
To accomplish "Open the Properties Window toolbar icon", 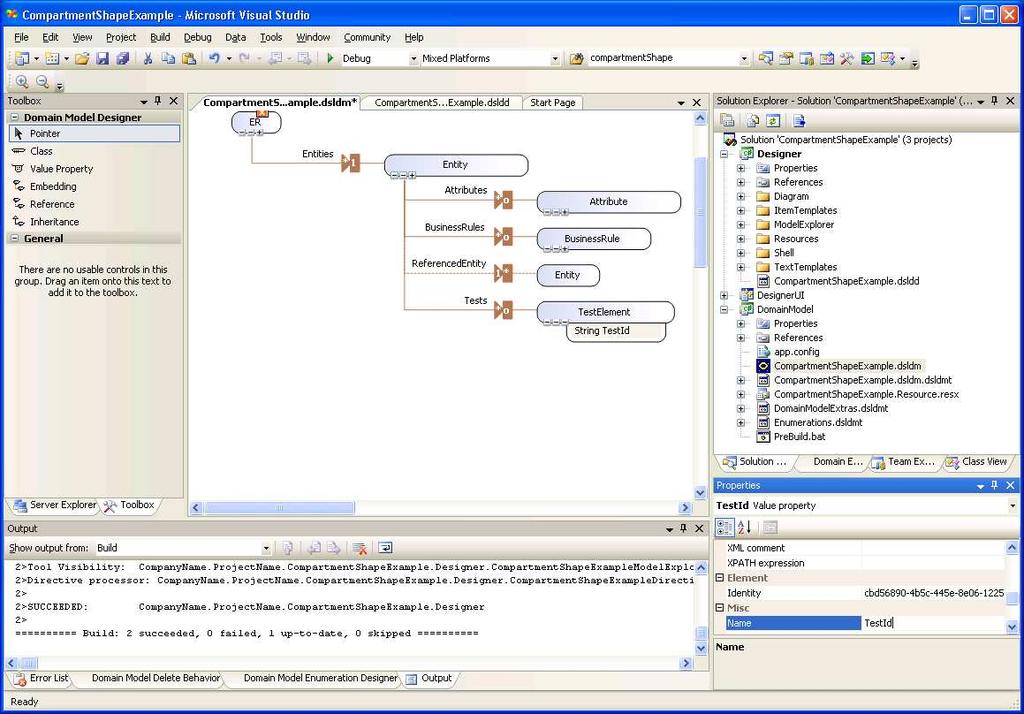I will point(786,59).
